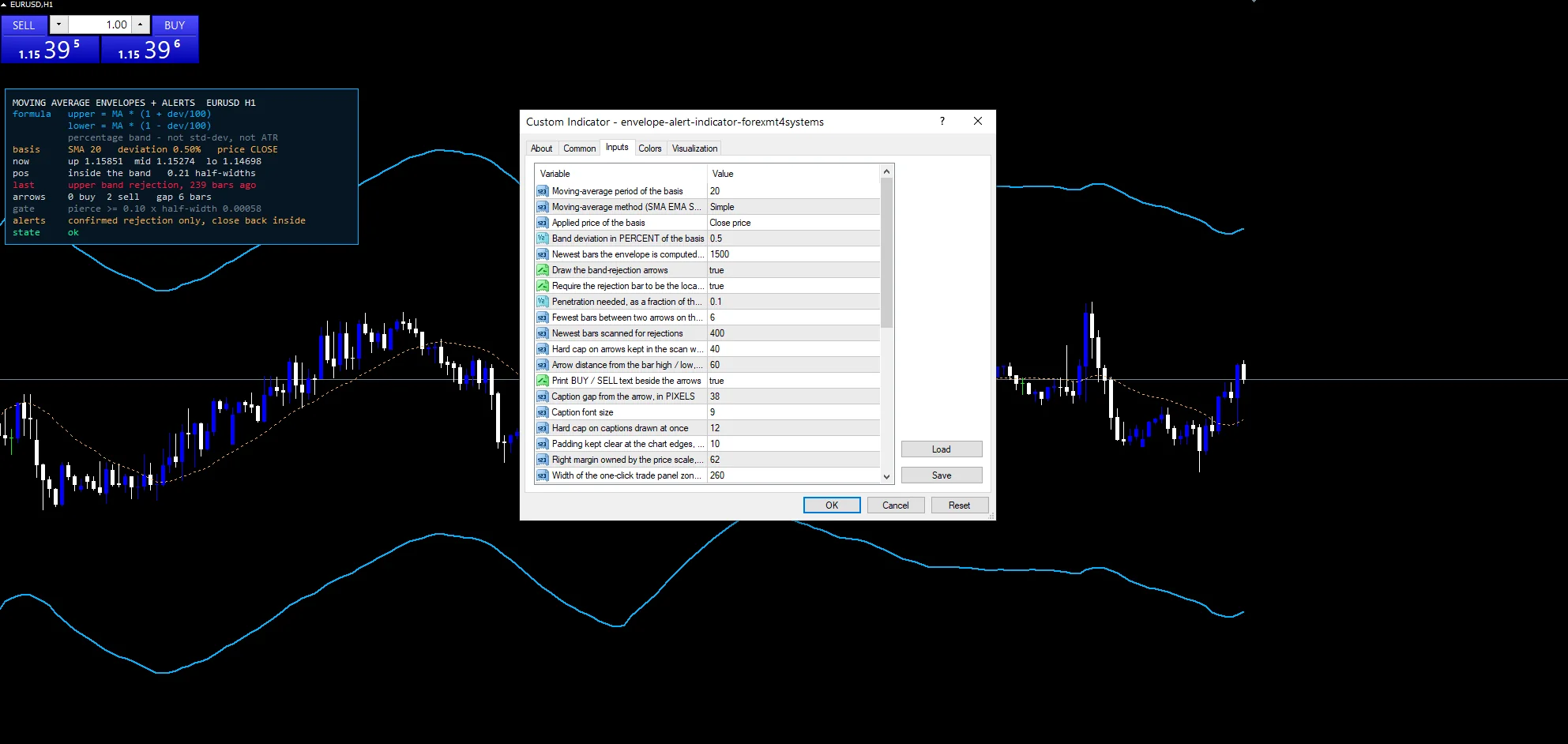Click the icon beside Right margin owned by price scale
Screen dimensions: 1568x744
click(x=542, y=460)
